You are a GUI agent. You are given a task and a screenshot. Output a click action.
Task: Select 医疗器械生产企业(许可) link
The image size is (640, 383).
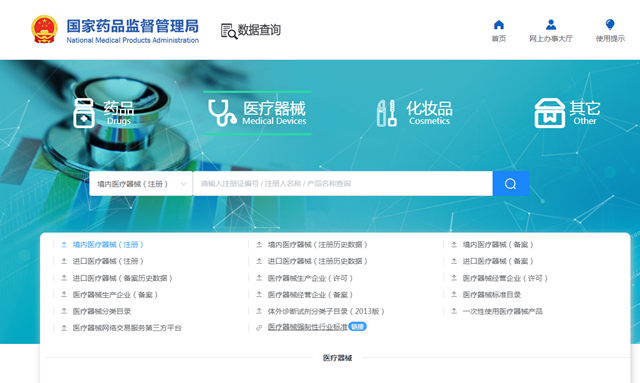point(310,278)
